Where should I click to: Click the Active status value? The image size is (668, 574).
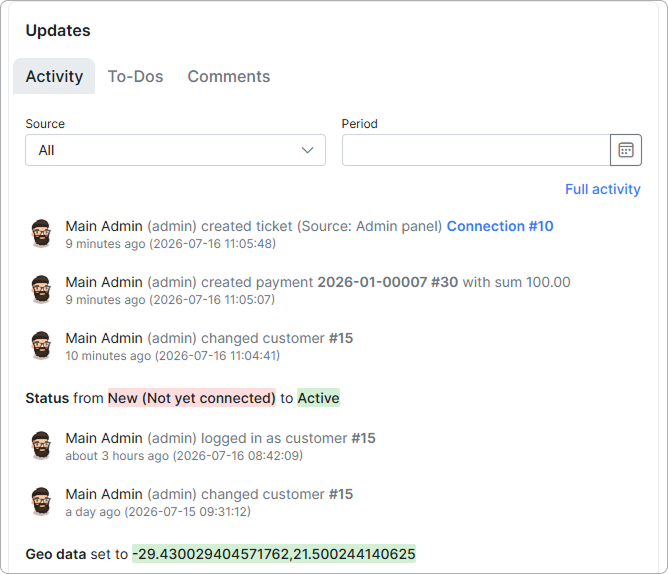point(318,398)
